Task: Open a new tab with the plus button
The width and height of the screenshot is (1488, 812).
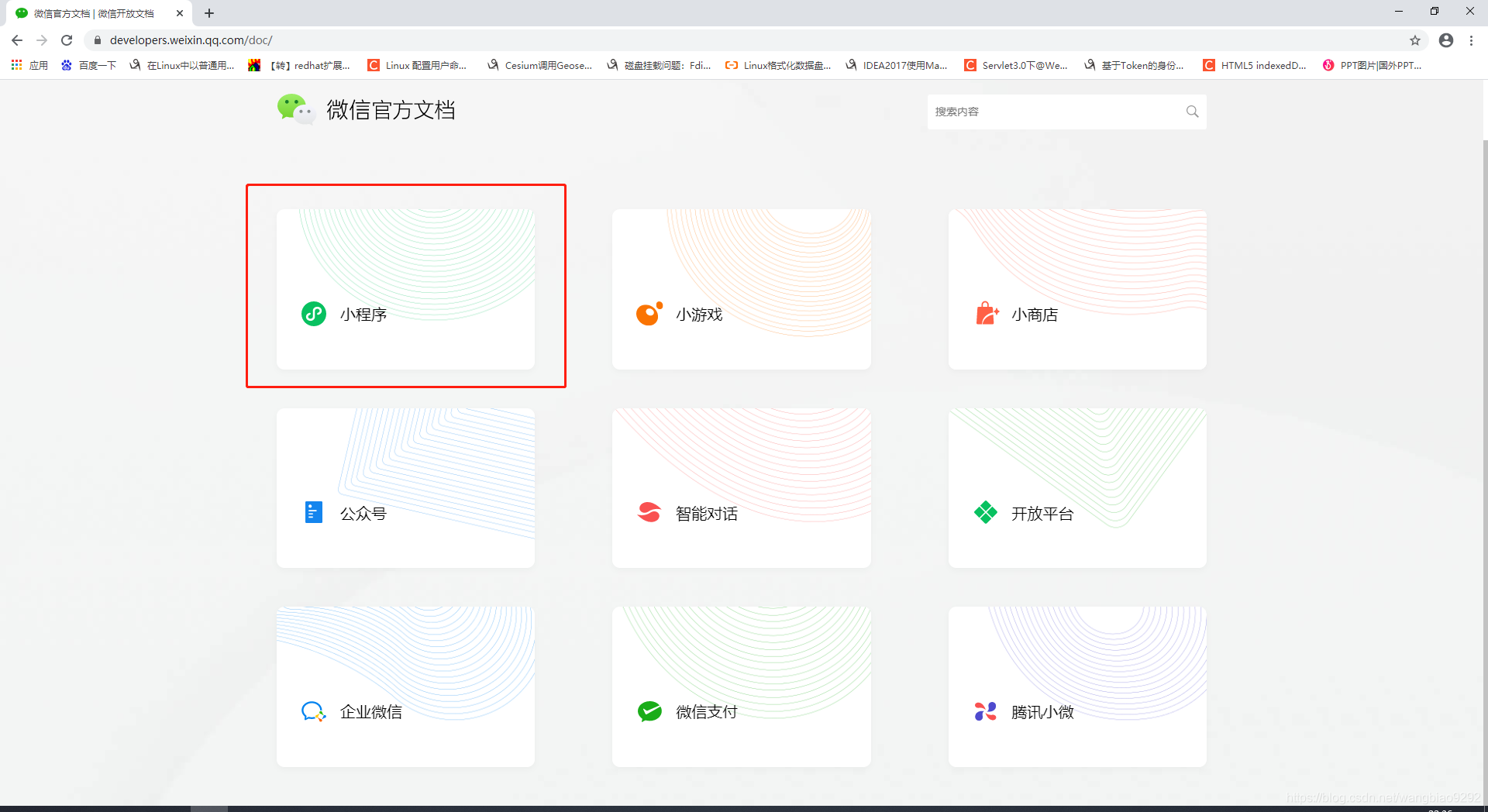Action: [209, 13]
